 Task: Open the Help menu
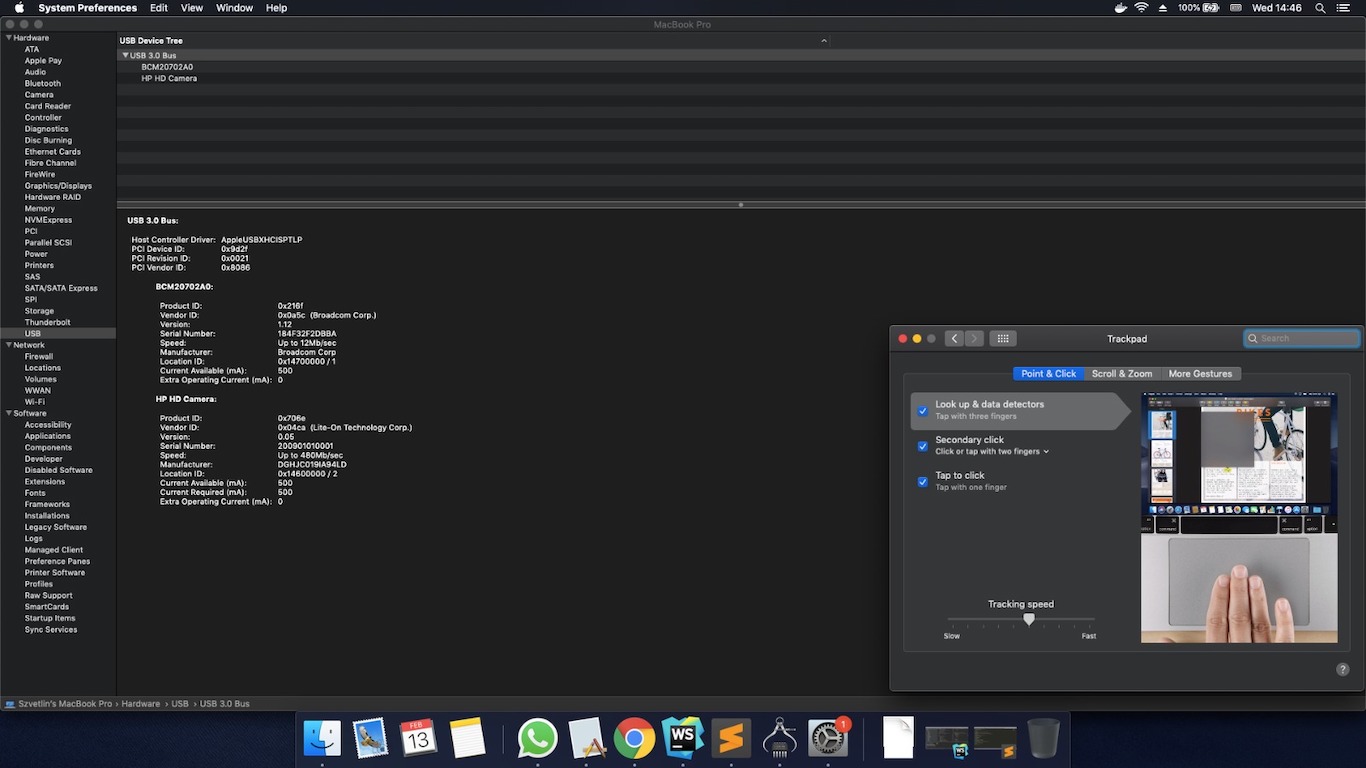277,8
